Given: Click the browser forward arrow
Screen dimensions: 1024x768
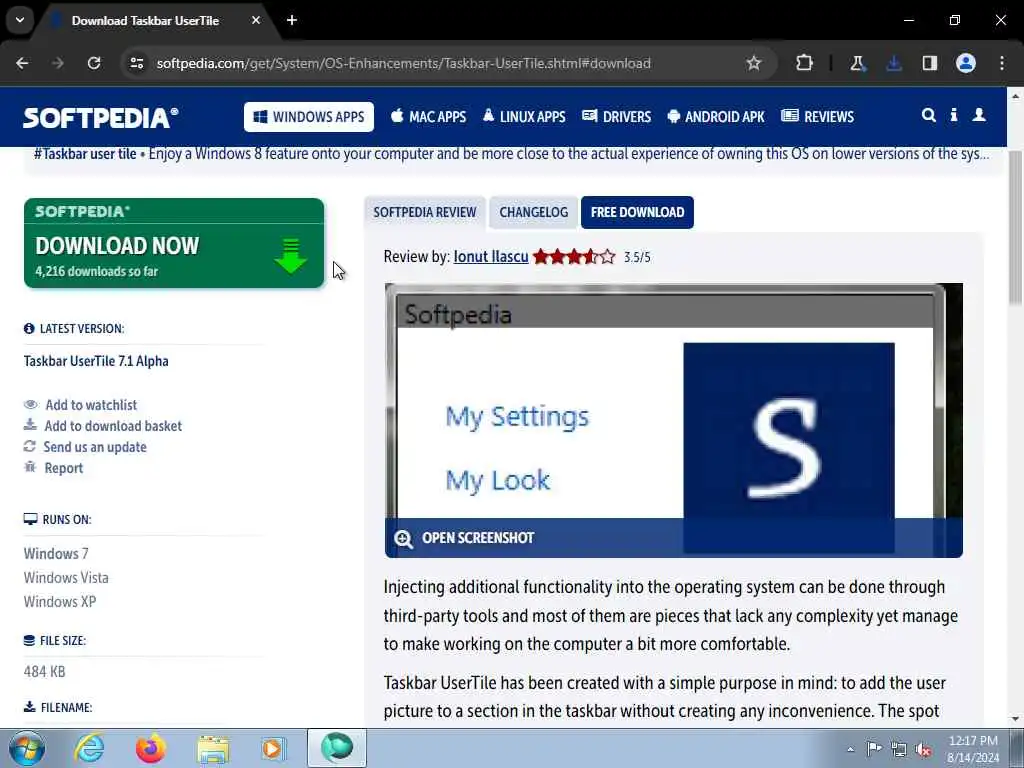Looking at the screenshot, I should point(57,63).
